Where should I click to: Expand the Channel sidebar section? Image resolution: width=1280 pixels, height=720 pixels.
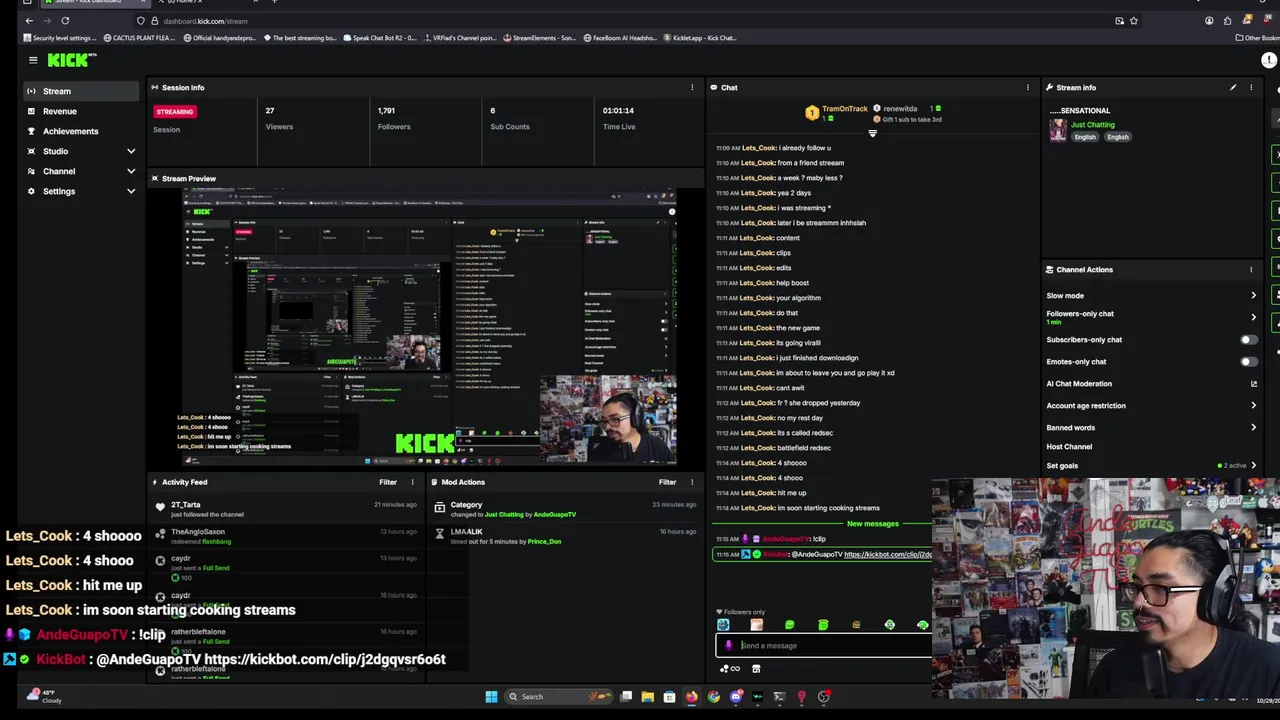[x=82, y=171]
